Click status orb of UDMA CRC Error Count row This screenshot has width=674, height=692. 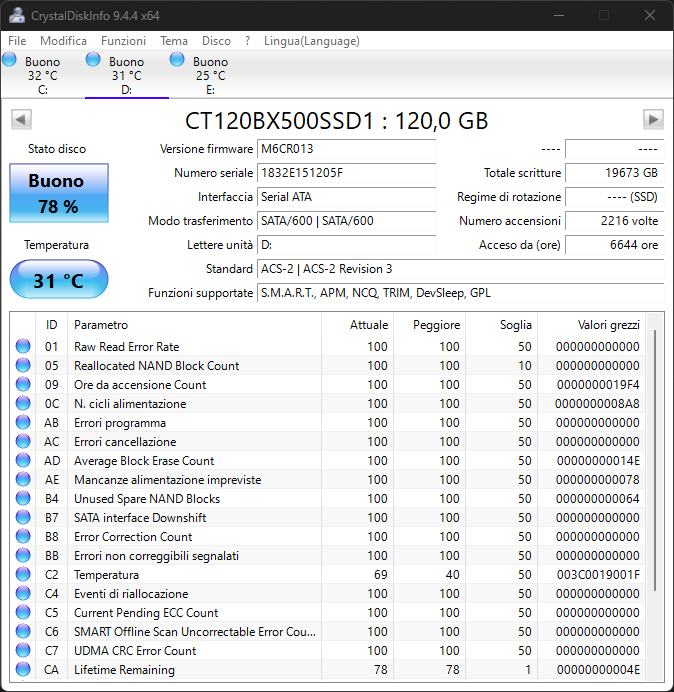click(x=23, y=650)
